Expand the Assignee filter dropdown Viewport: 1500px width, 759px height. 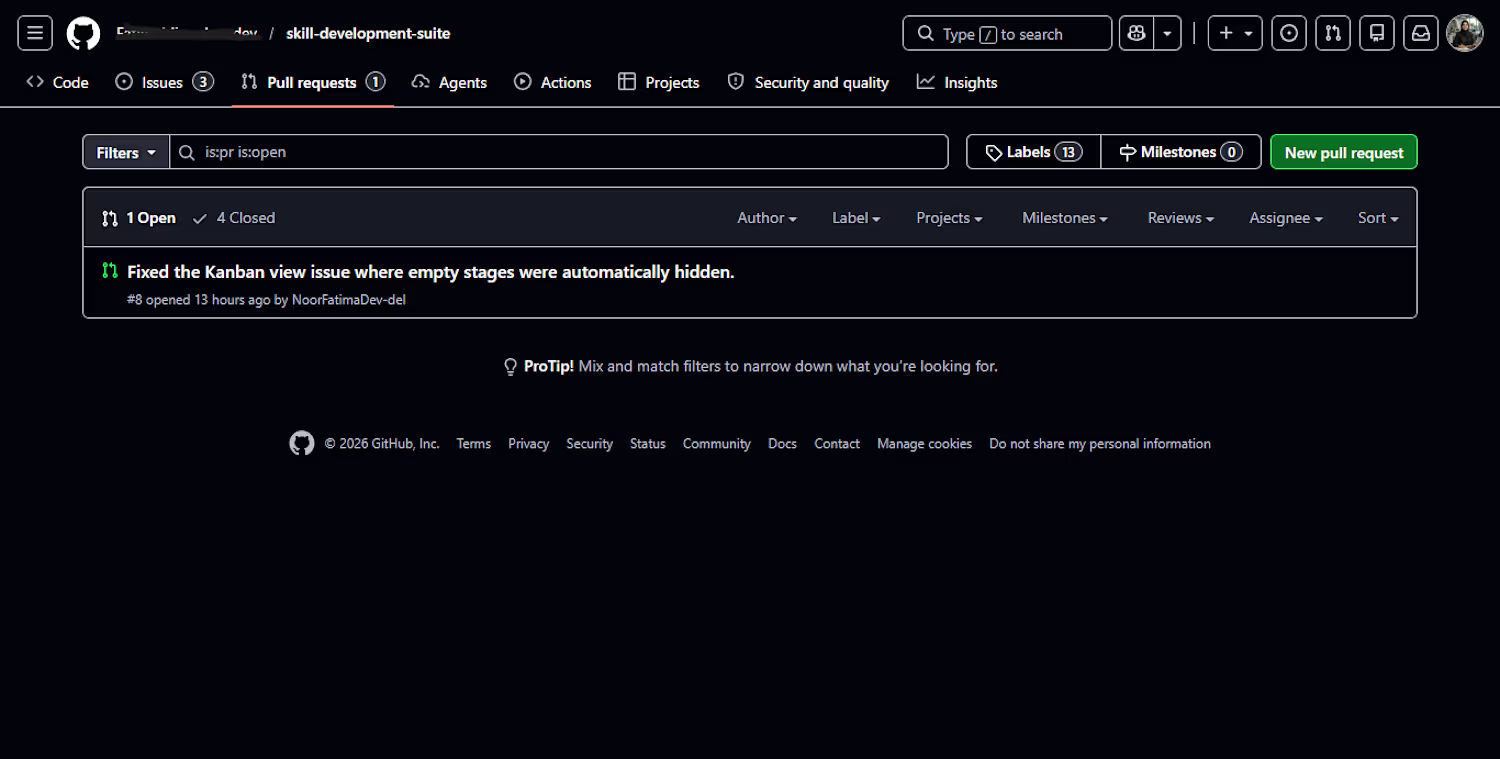1286,218
